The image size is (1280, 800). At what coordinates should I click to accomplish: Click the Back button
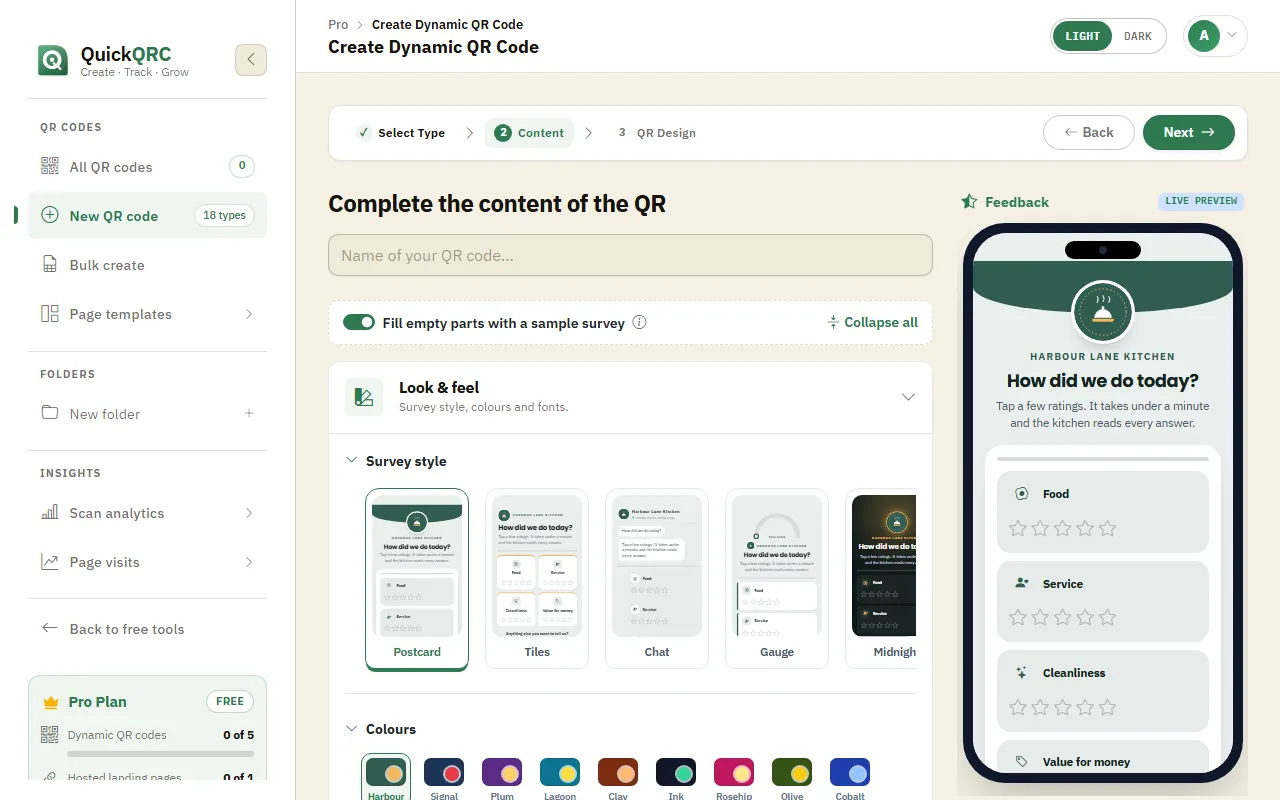coord(1089,132)
